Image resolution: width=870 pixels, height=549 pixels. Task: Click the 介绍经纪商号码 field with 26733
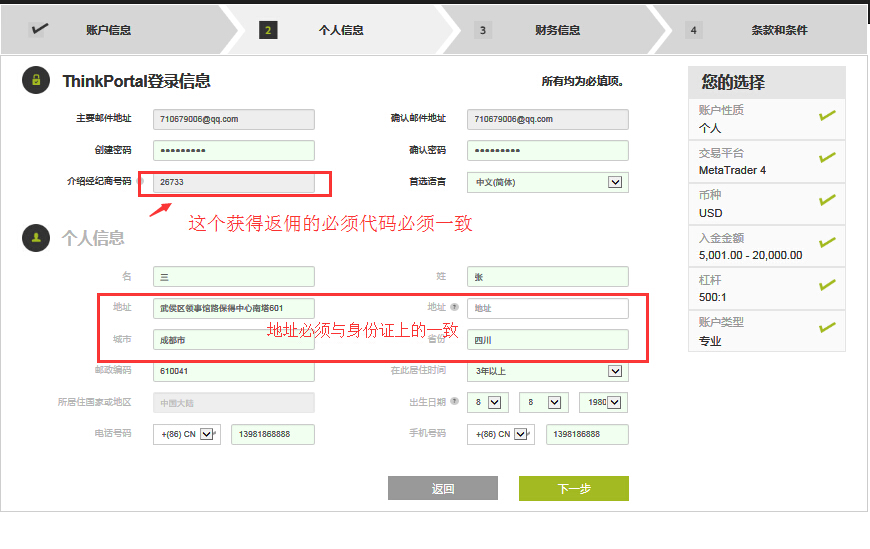tap(234, 182)
